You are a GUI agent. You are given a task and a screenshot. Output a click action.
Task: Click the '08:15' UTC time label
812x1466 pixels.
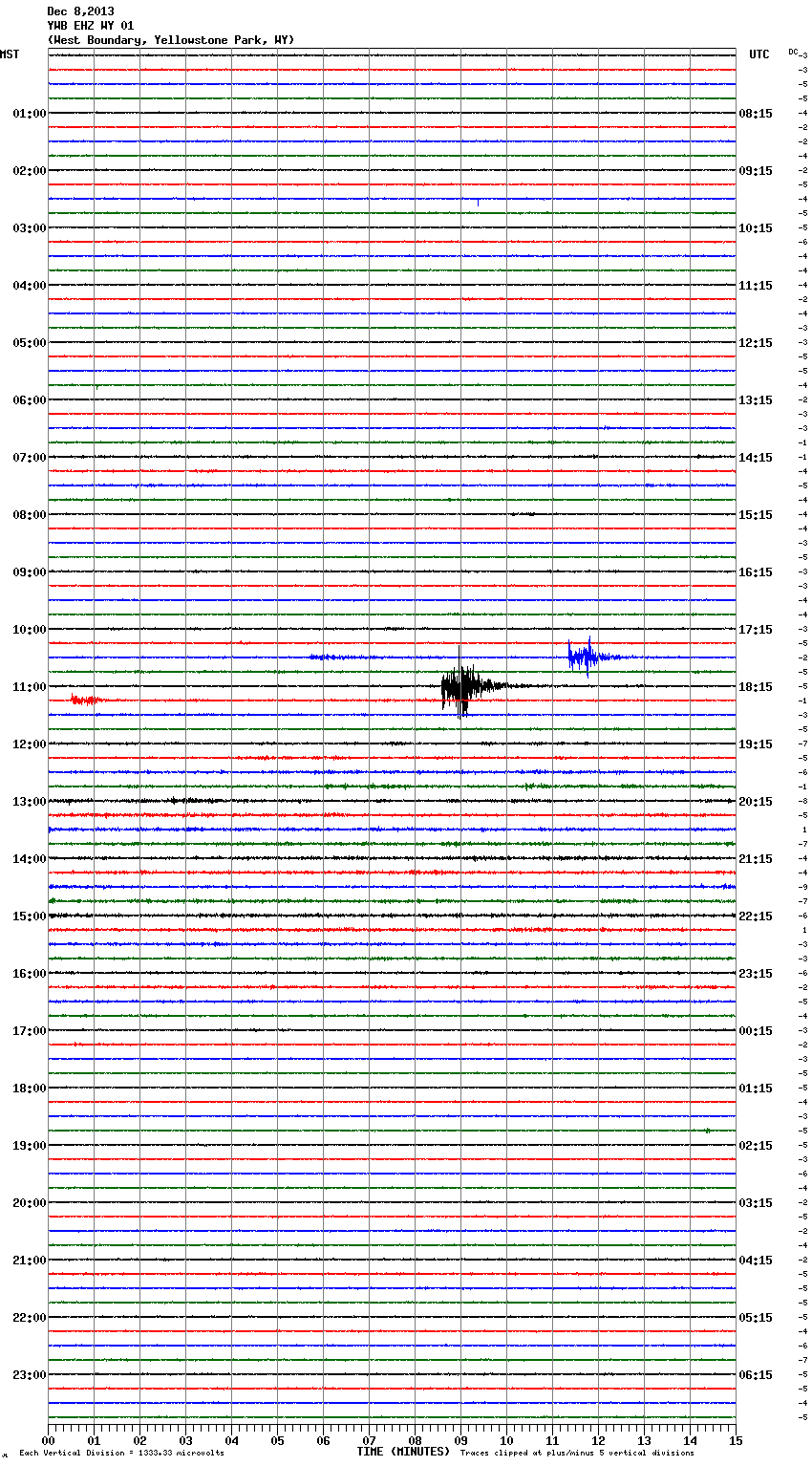pos(756,114)
